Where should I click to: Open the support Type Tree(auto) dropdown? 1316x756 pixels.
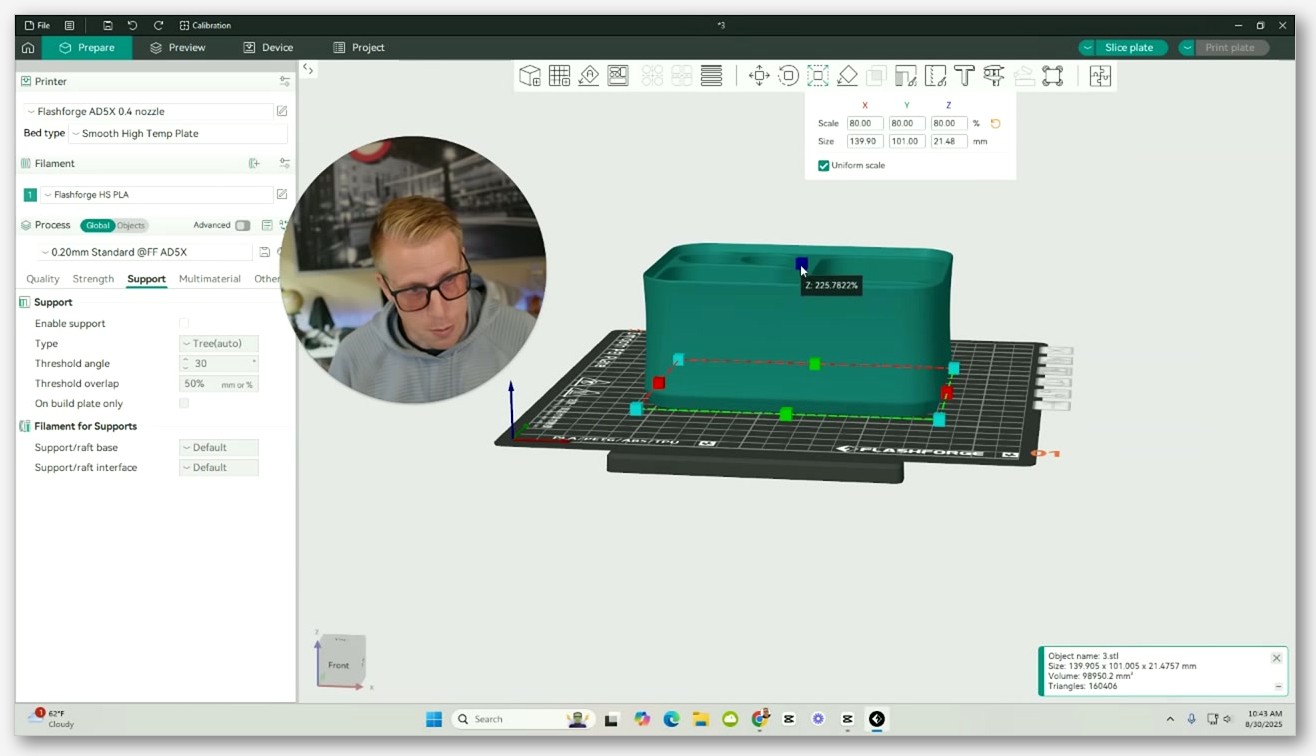(x=219, y=343)
